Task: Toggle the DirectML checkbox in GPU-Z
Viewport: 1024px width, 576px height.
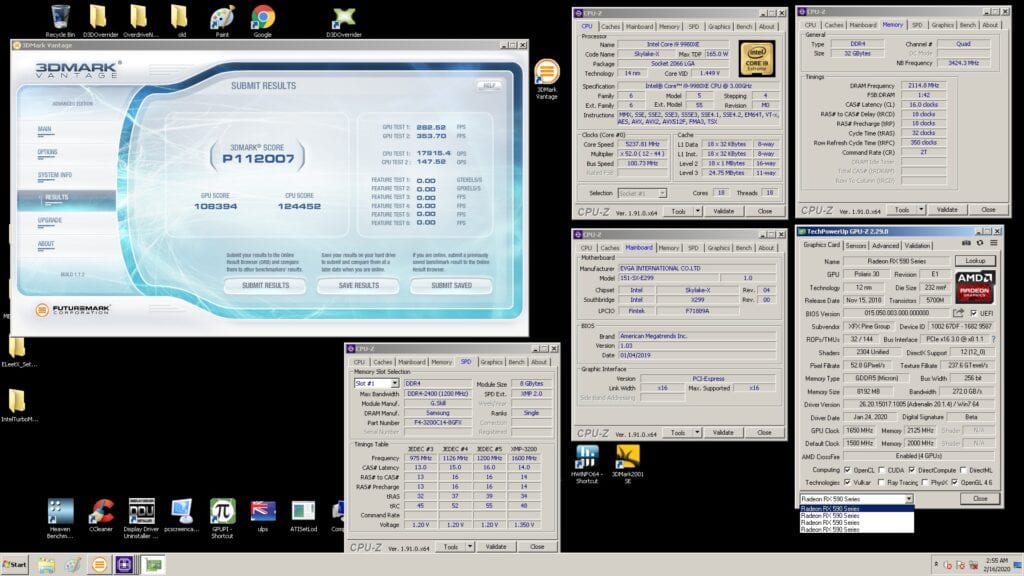Action: click(963, 470)
